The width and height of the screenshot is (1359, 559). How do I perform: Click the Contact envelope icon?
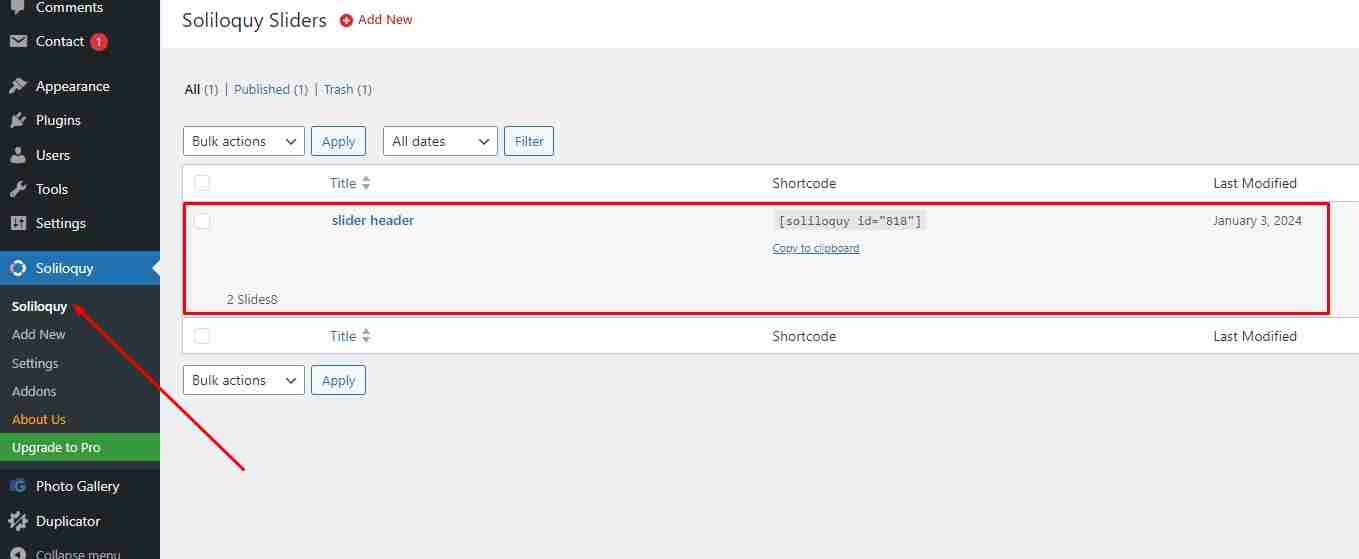(18, 42)
